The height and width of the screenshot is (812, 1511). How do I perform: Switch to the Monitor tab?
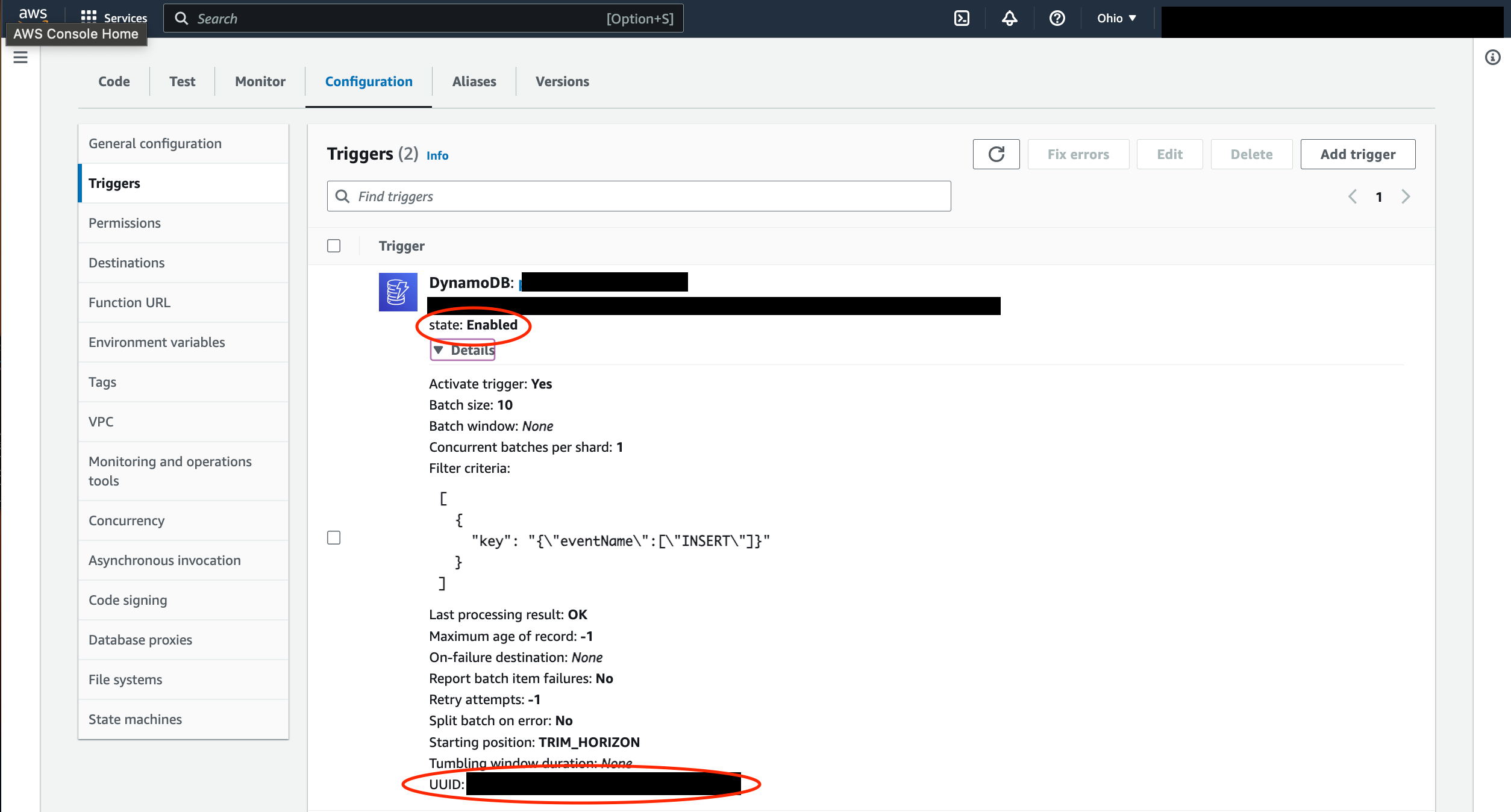pyautogui.click(x=260, y=81)
